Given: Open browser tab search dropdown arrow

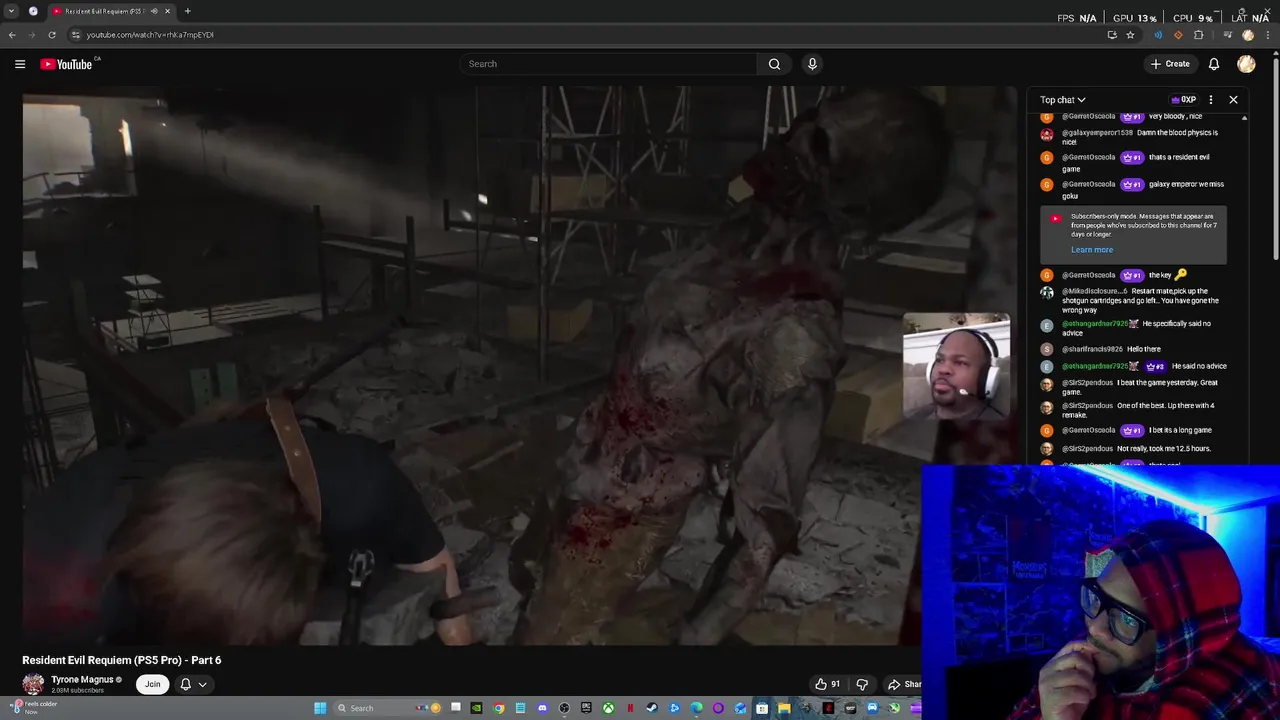Looking at the screenshot, I should coord(11,11).
